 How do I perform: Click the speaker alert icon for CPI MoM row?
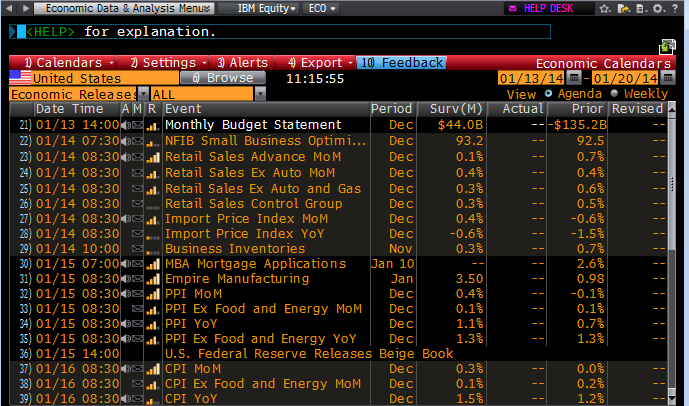126,369
